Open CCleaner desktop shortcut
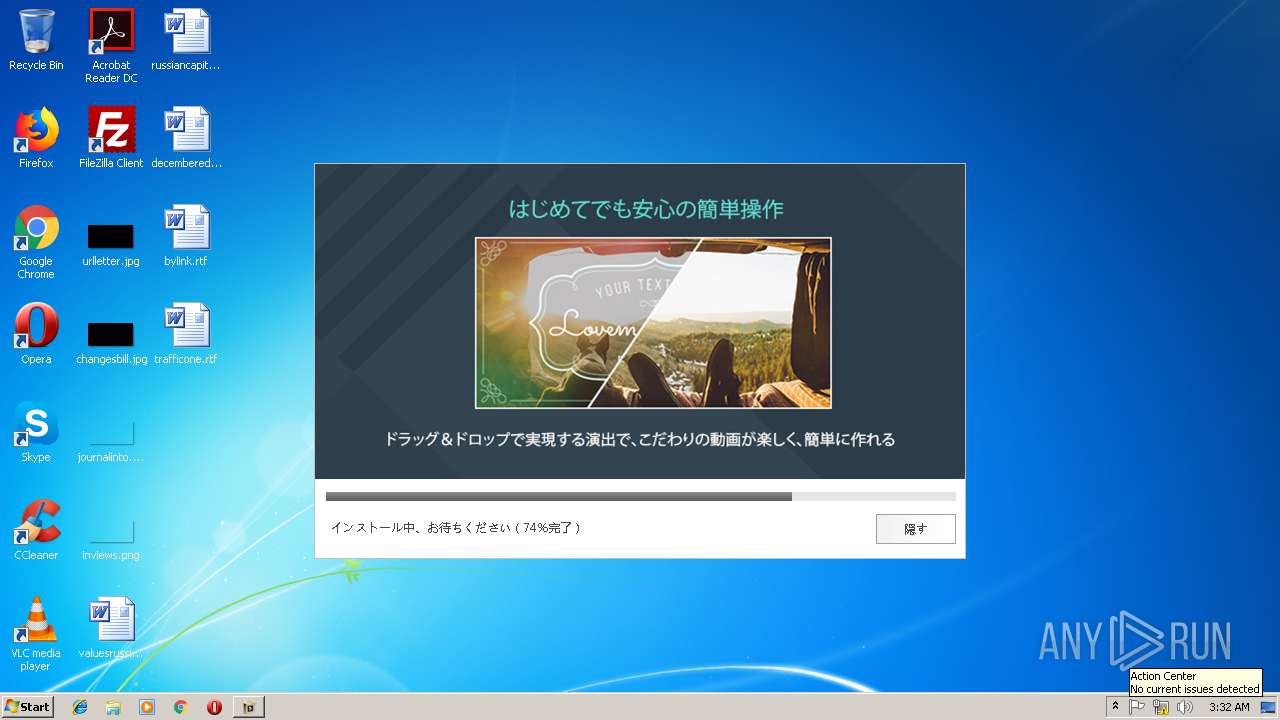Screen dimensions: 1280x720 click(x=36, y=530)
